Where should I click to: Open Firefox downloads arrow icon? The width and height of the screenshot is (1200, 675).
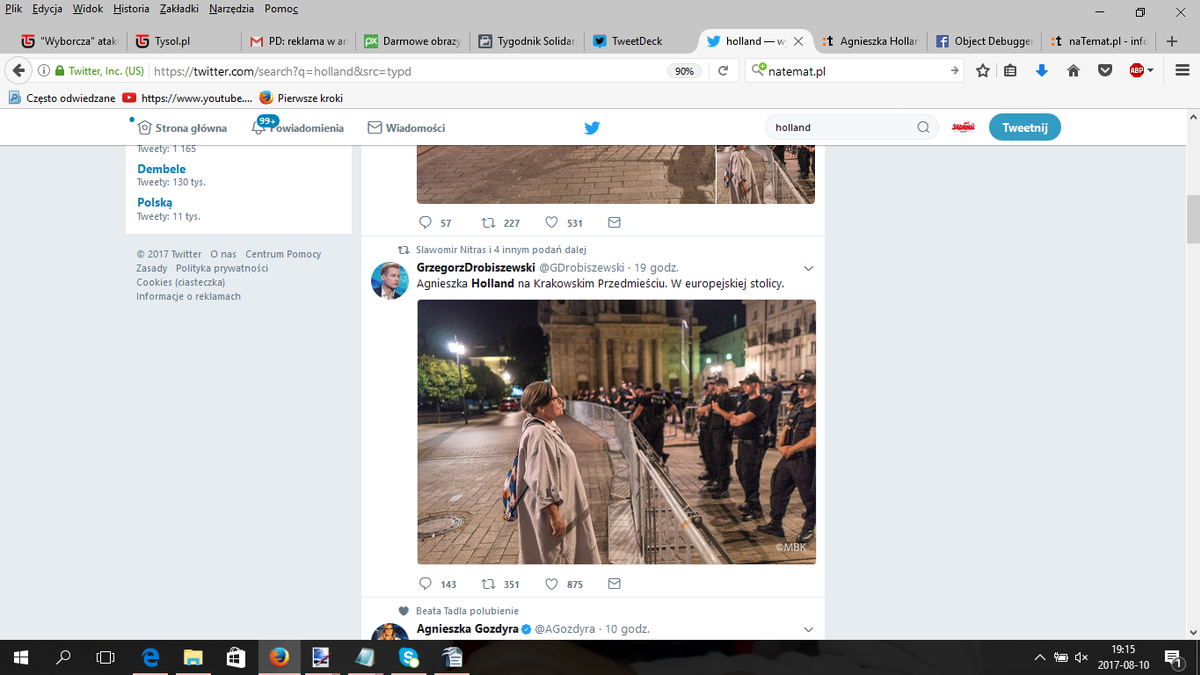click(1041, 71)
